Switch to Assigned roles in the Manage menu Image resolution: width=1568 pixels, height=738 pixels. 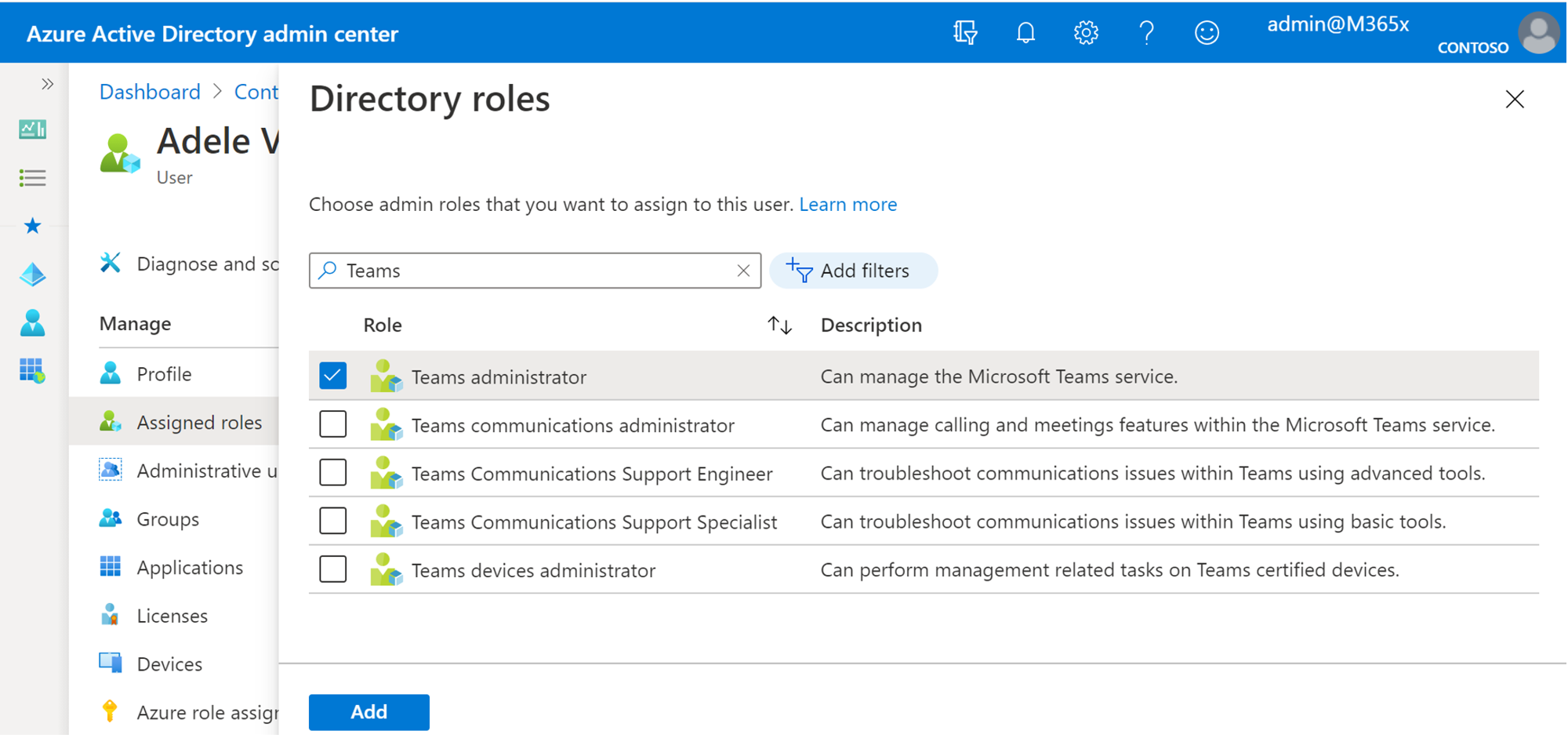pos(199,422)
